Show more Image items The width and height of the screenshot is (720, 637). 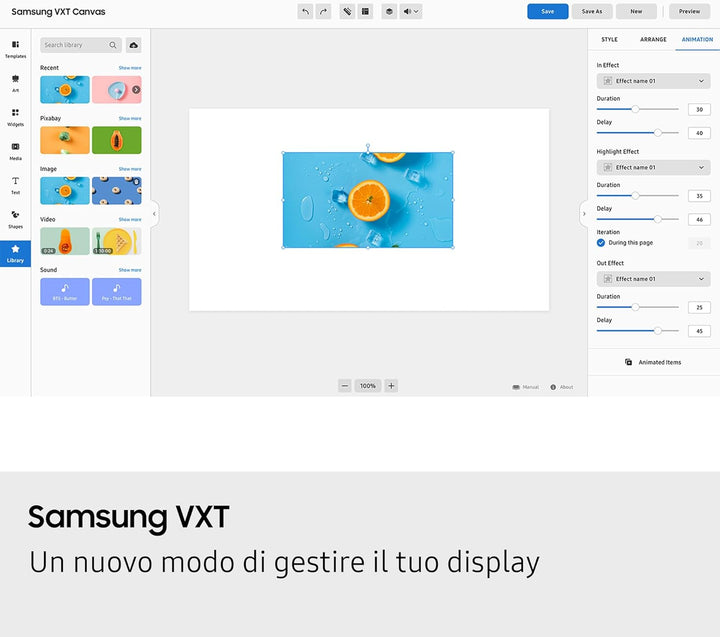pos(130,169)
